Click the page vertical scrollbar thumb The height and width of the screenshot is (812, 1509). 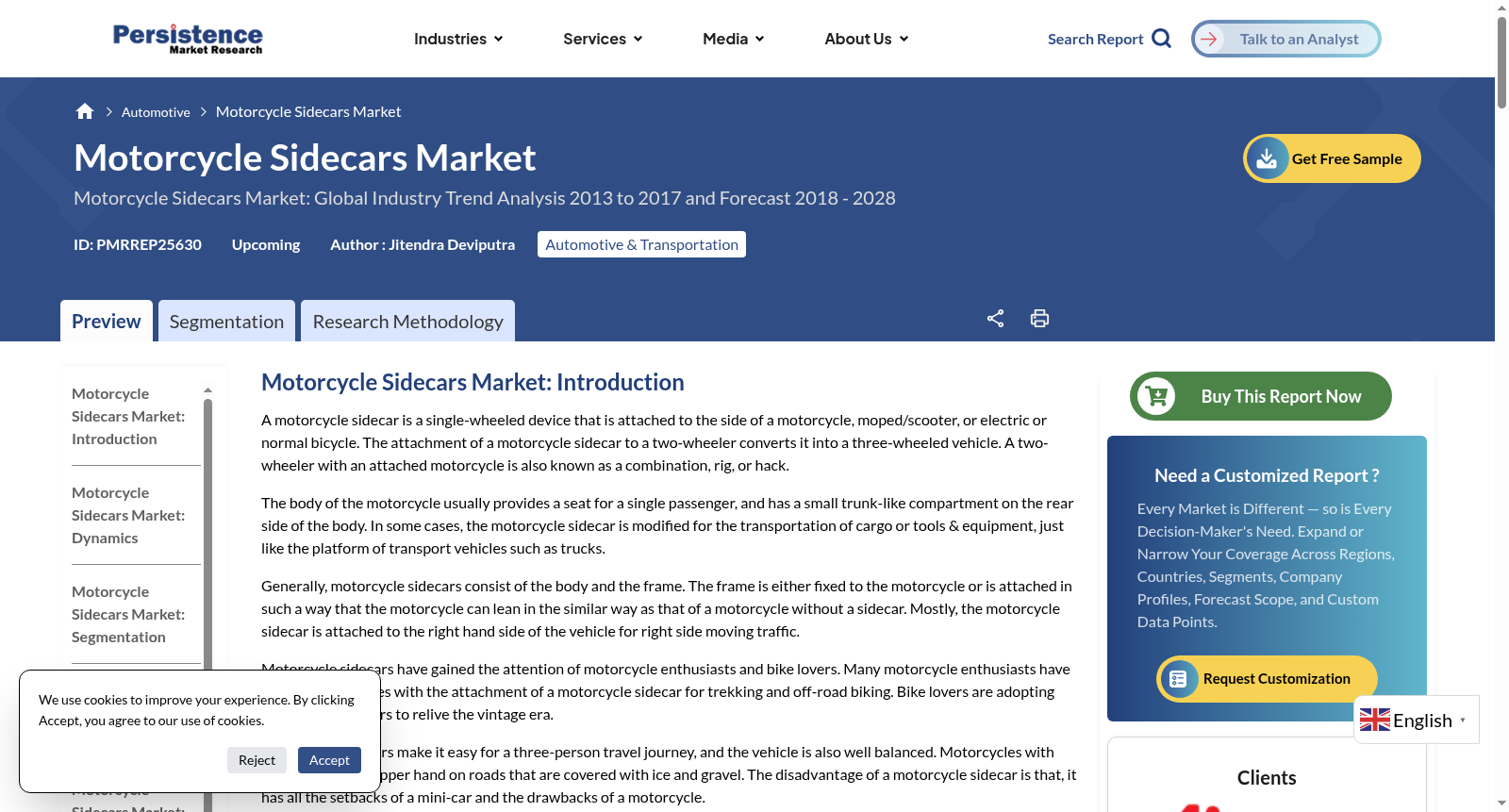click(1501, 63)
